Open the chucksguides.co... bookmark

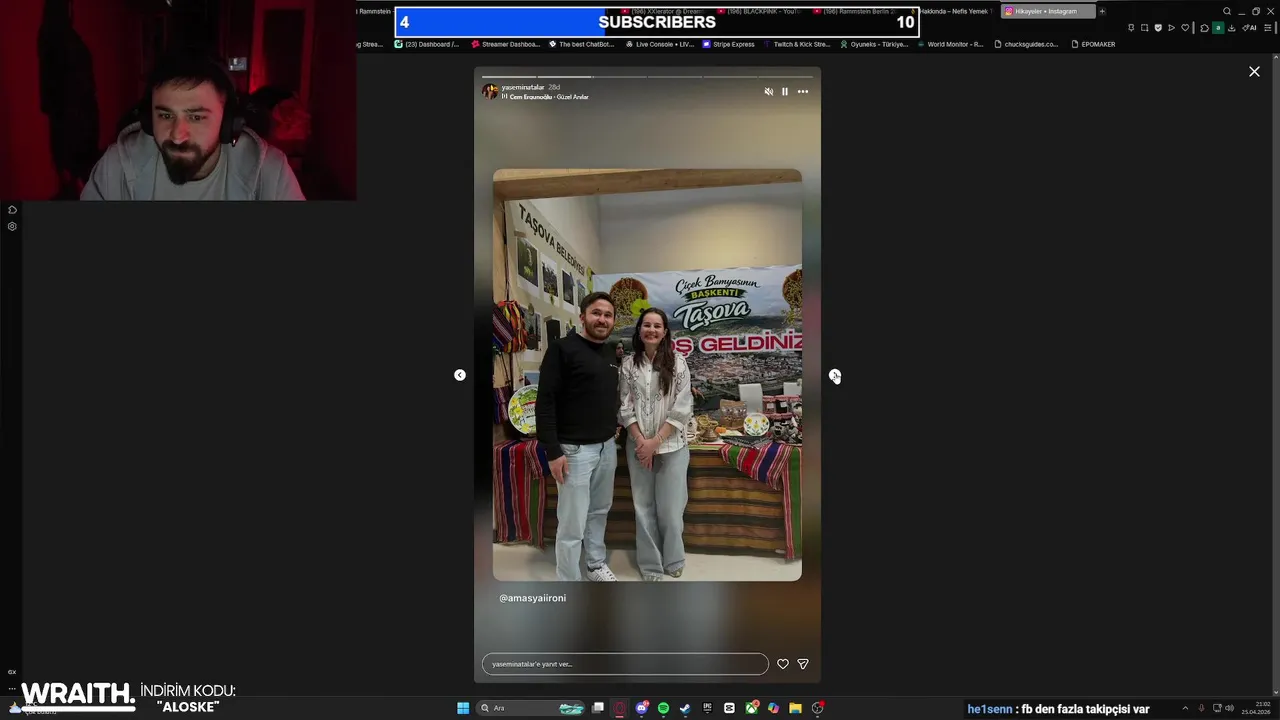[1026, 44]
